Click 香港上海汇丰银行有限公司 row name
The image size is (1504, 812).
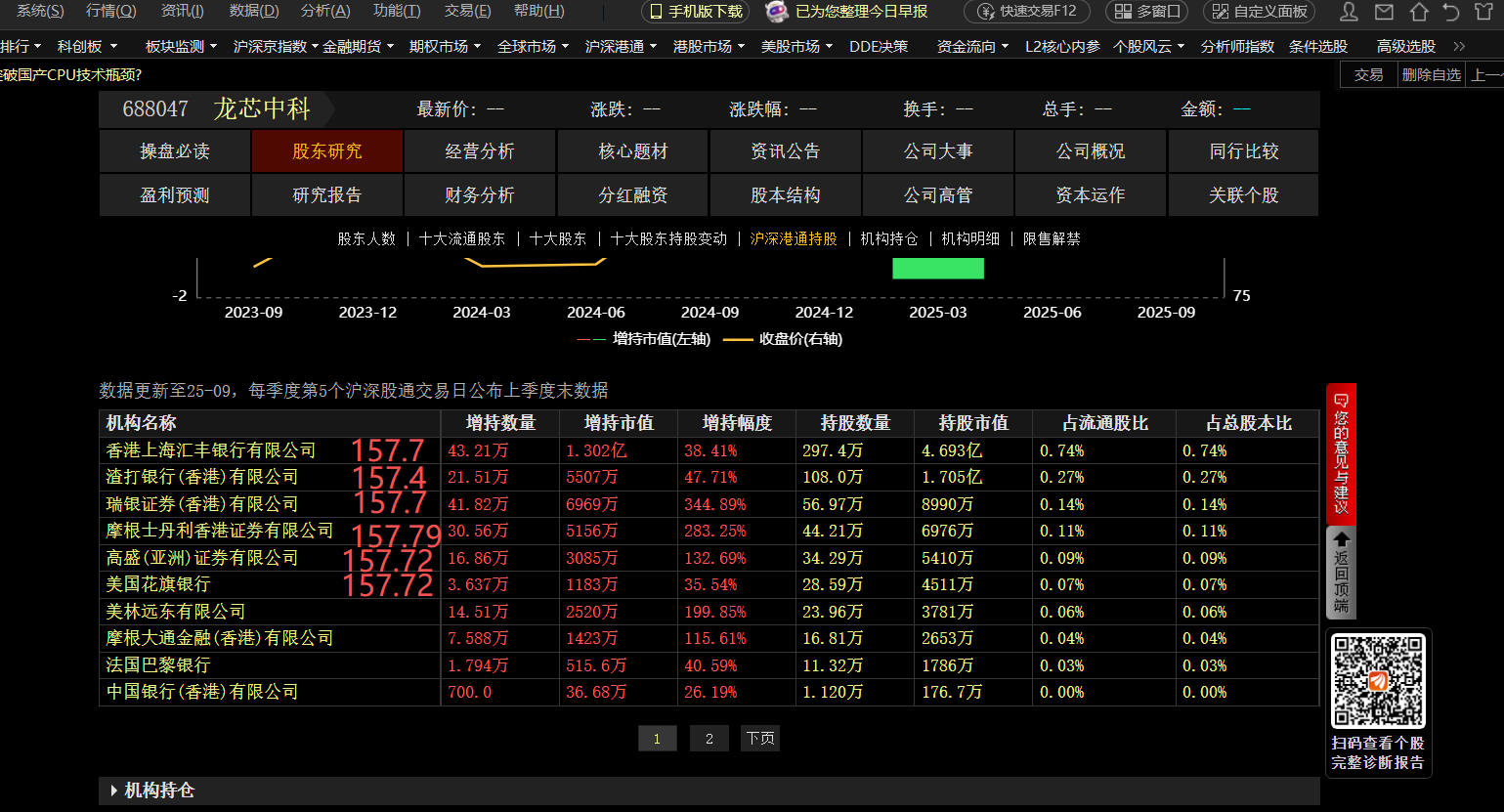(x=211, y=450)
